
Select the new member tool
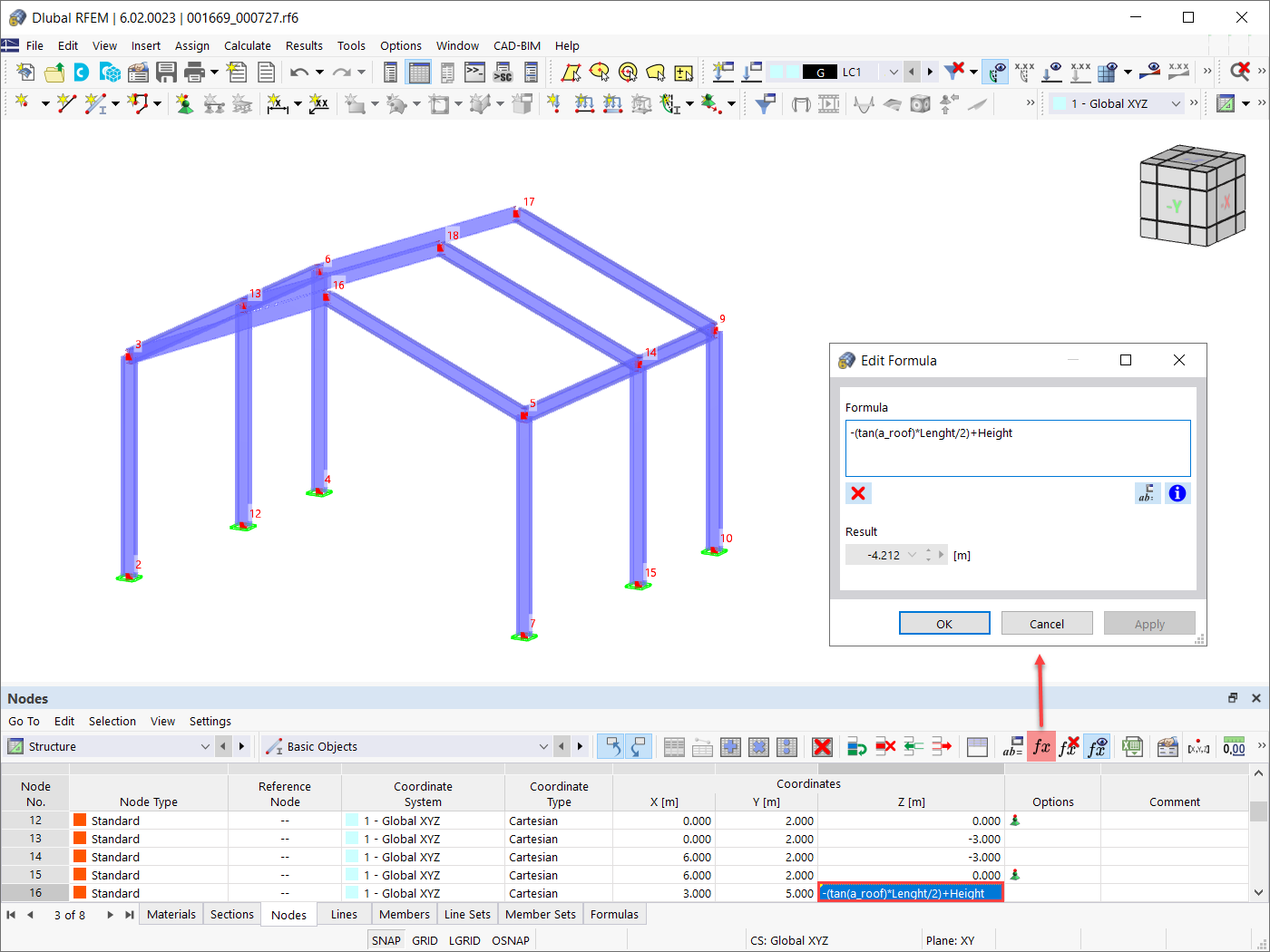pyautogui.click(x=95, y=104)
